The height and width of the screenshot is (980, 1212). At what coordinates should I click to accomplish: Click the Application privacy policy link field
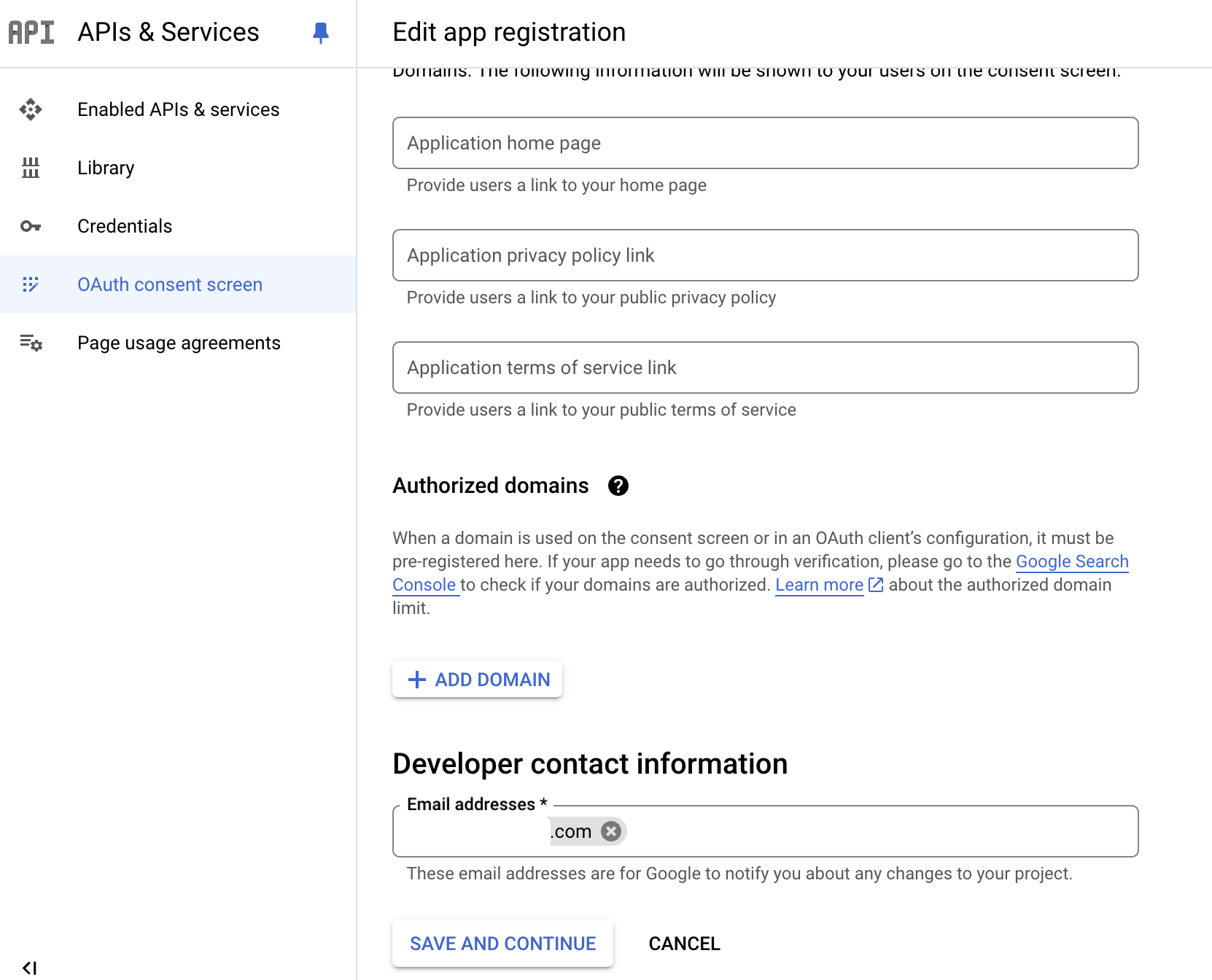tap(764, 255)
